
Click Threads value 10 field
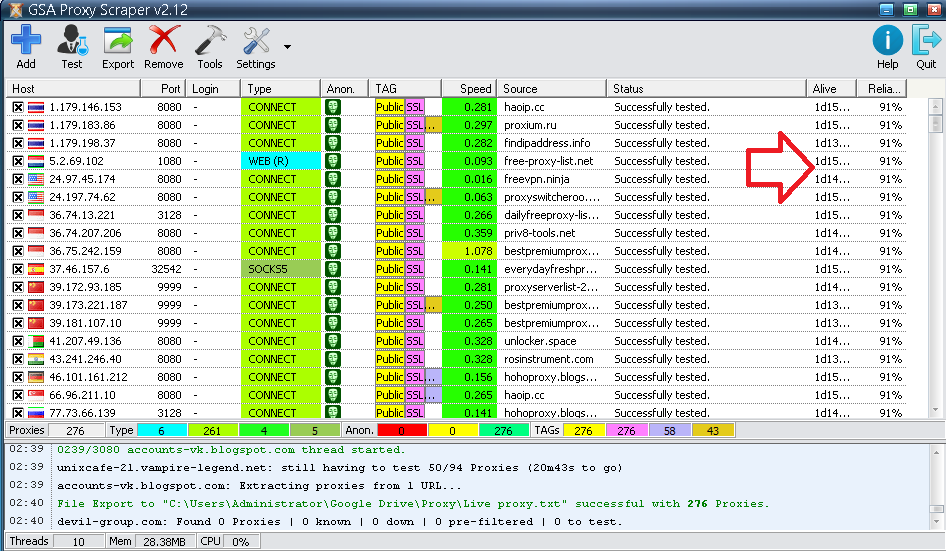pyautogui.click(x=78, y=541)
